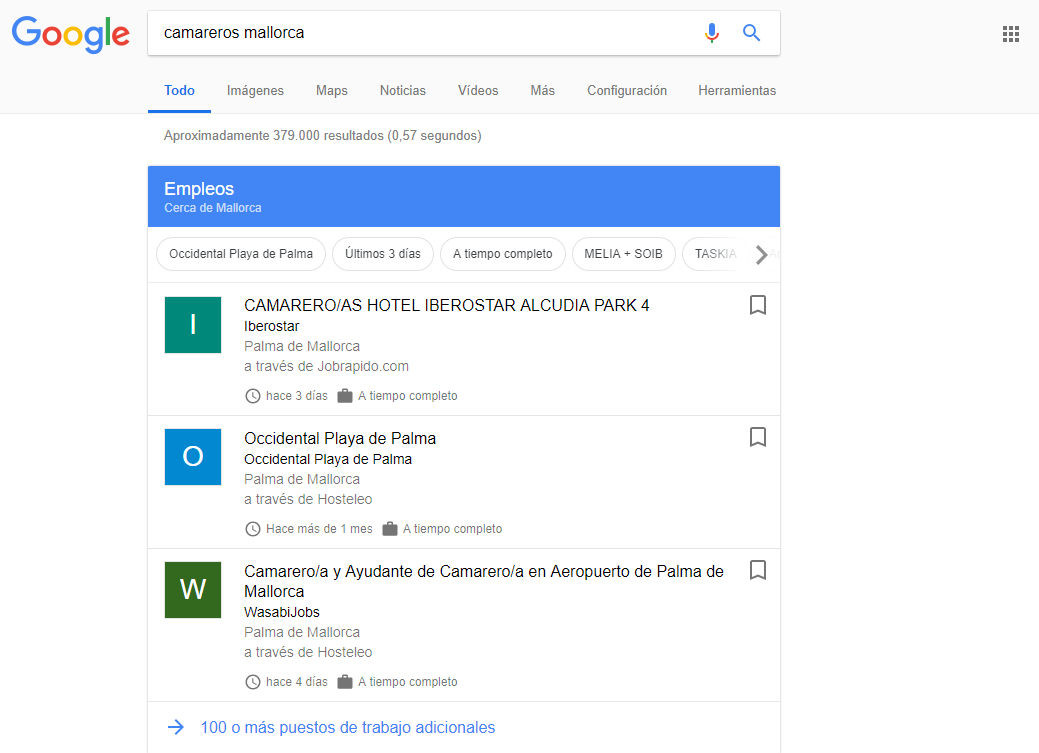1039x753 pixels.
Task: Apply the A tiempo completo filter chip
Action: 502,254
